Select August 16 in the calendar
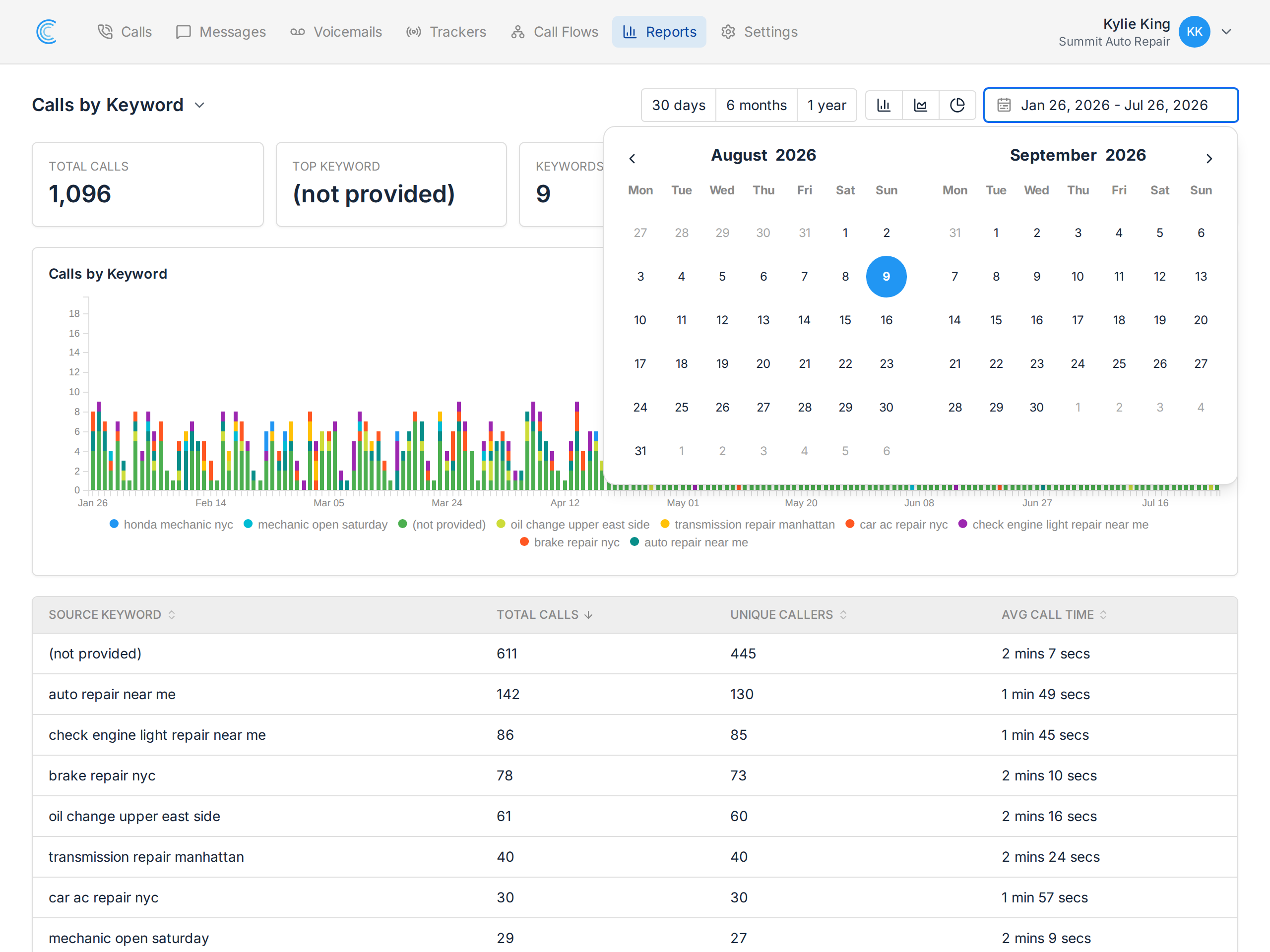Image resolution: width=1270 pixels, height=952 pixels. tap(886, 320)
